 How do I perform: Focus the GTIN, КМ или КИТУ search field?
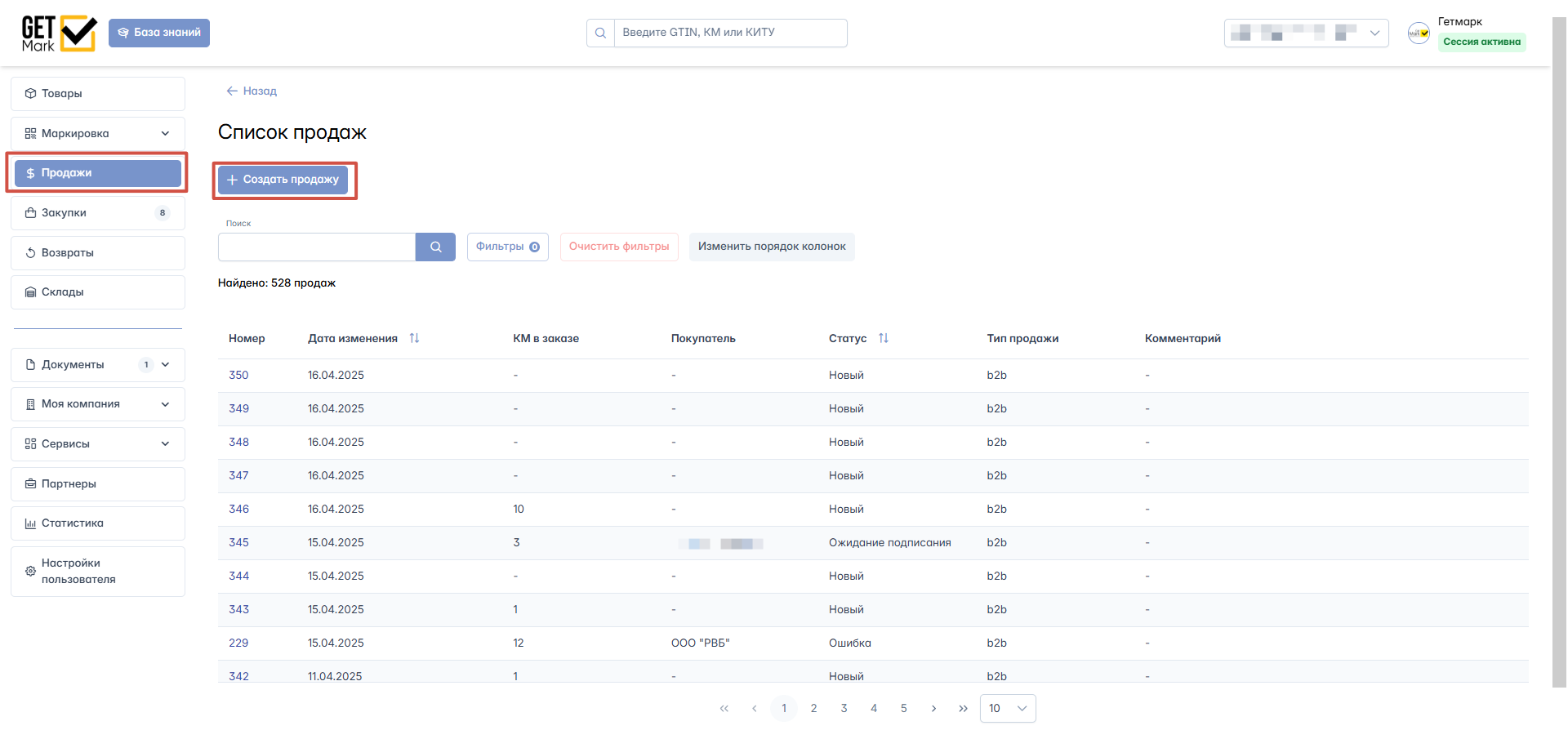730,33
